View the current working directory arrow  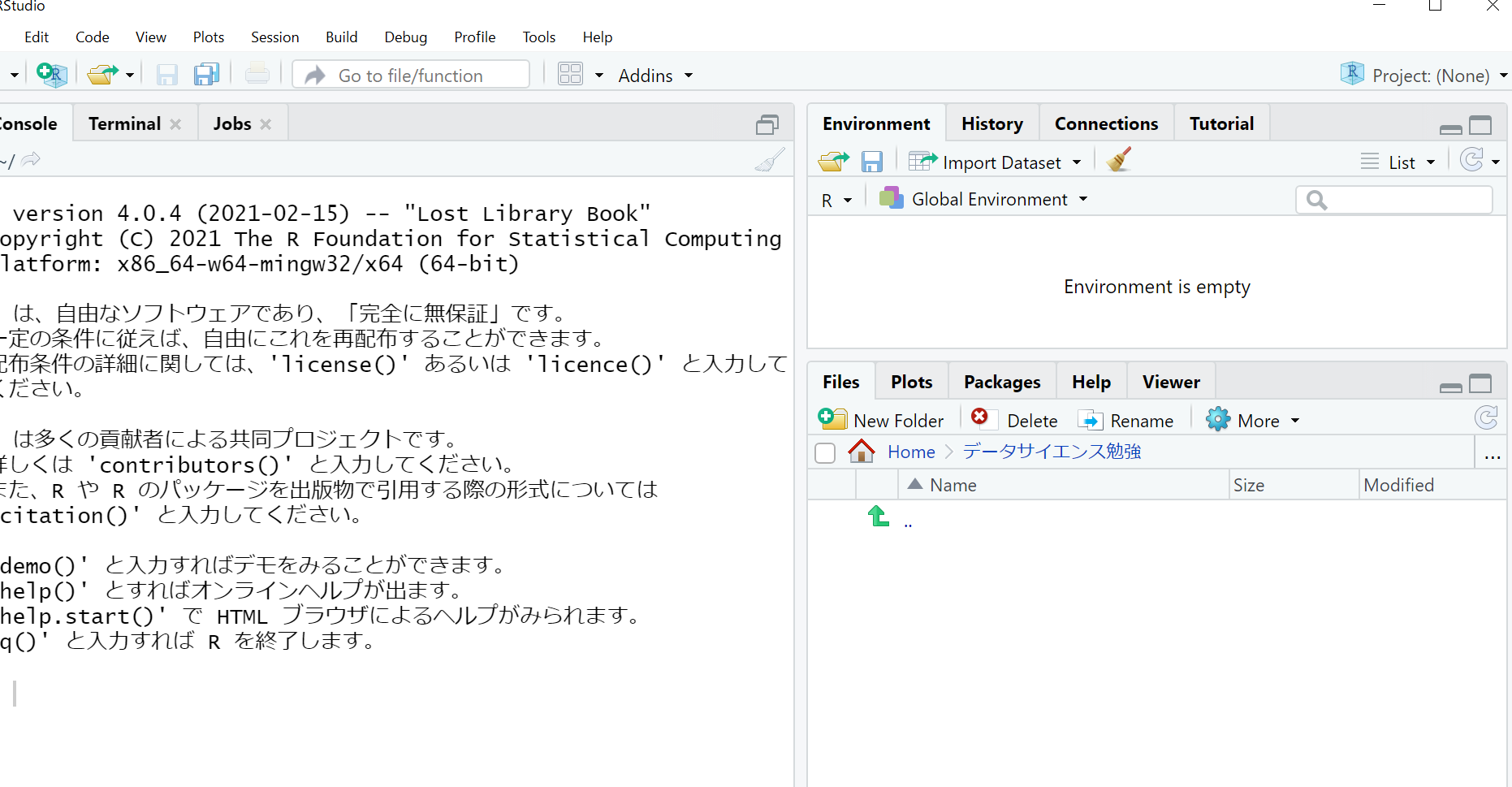tap(31, 159)
